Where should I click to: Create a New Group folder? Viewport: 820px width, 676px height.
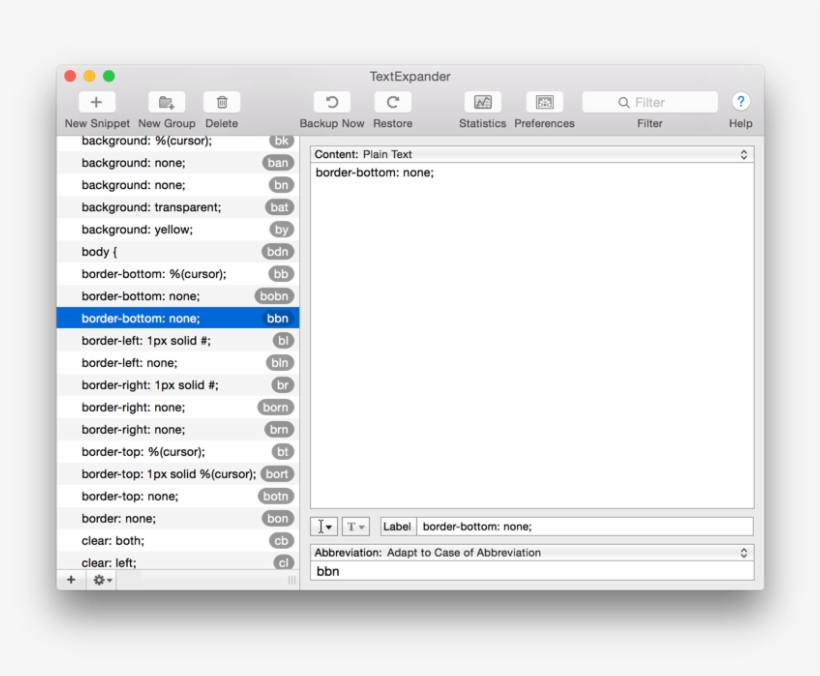(165, 102)
